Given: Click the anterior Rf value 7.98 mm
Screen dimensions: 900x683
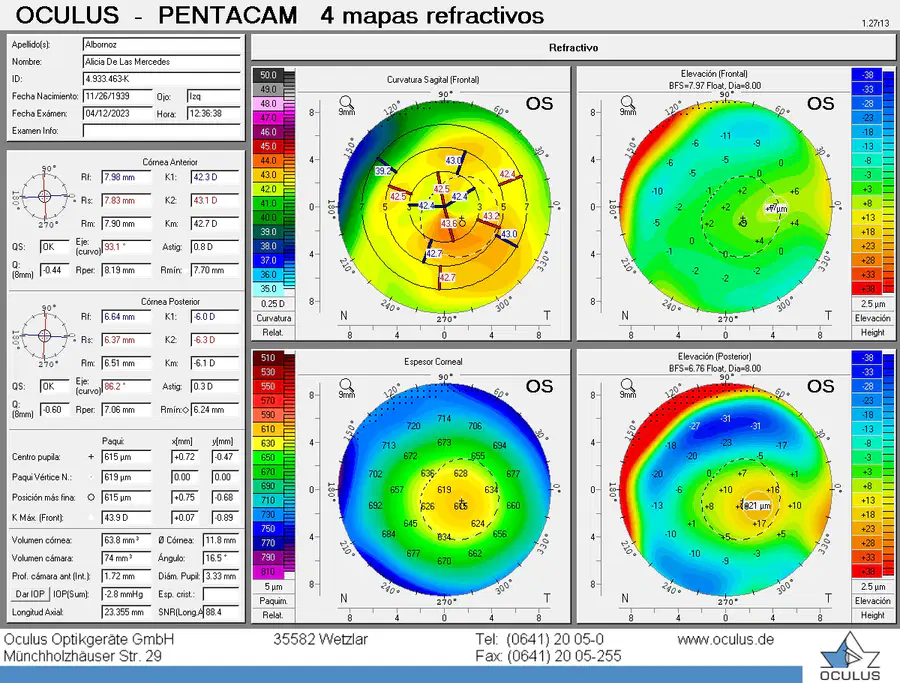Looking at the screenshot, I should (x=126, y=177).
